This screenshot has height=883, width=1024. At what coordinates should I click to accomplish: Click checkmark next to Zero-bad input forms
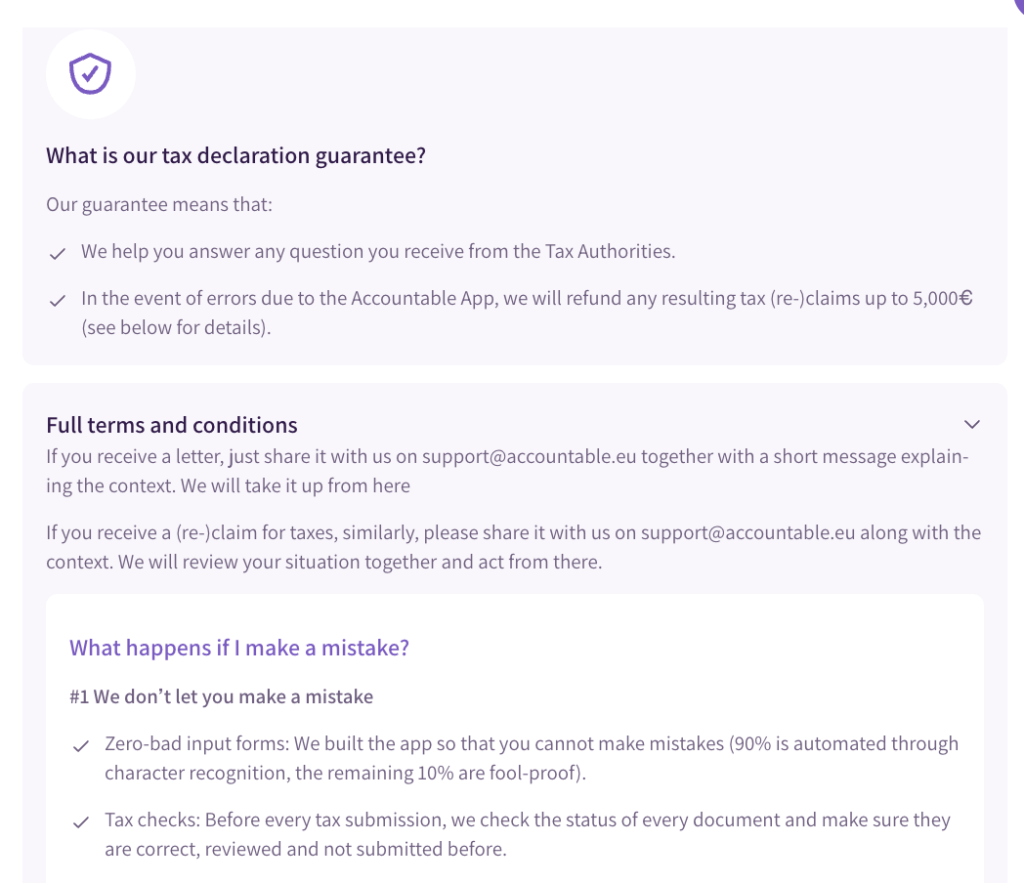[x=81, y=746]
